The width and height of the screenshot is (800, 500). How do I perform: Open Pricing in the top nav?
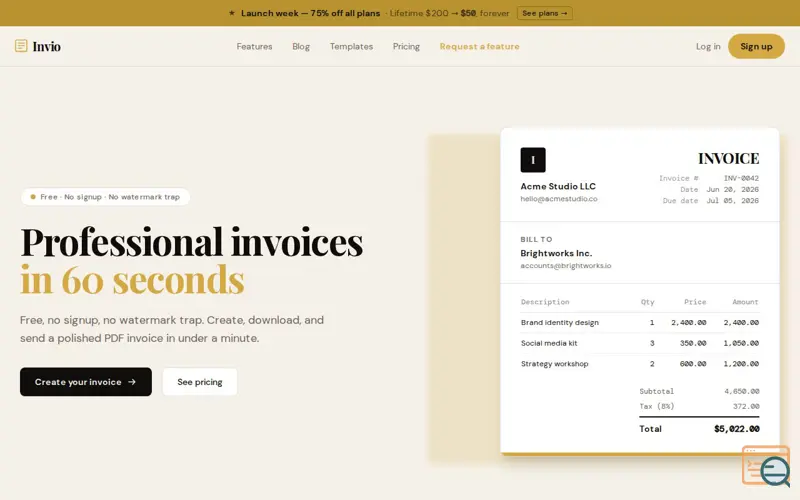pos(406,46)
